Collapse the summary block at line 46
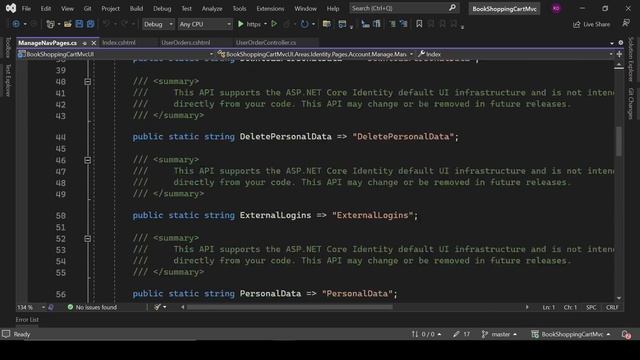Image resolution: width=640 pixels, height=360 pixels. click(87, 160)
